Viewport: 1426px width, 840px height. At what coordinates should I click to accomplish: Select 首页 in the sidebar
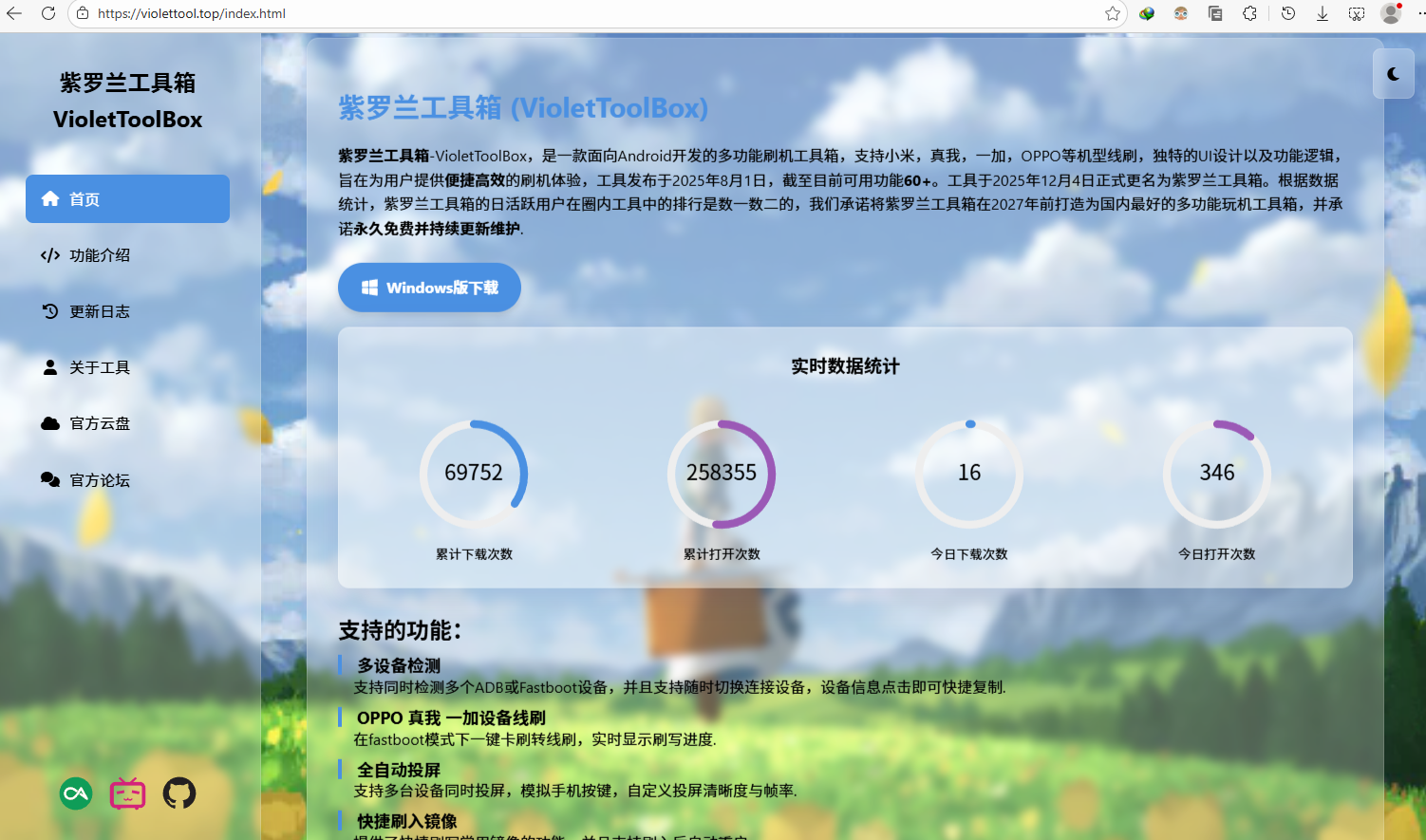(x=127, y=199)
